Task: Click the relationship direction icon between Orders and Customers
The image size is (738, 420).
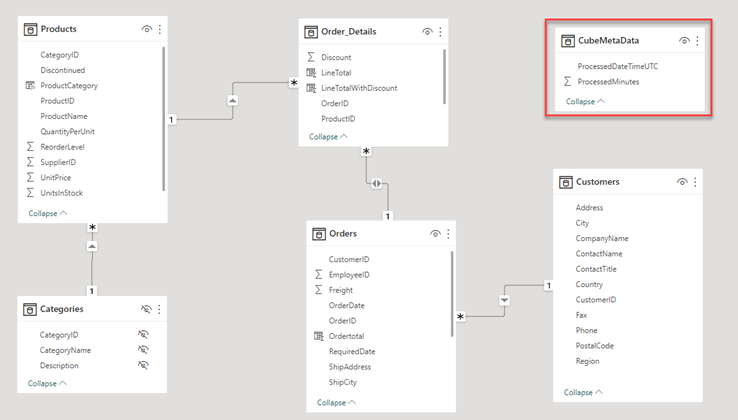Action: [503, 299]
